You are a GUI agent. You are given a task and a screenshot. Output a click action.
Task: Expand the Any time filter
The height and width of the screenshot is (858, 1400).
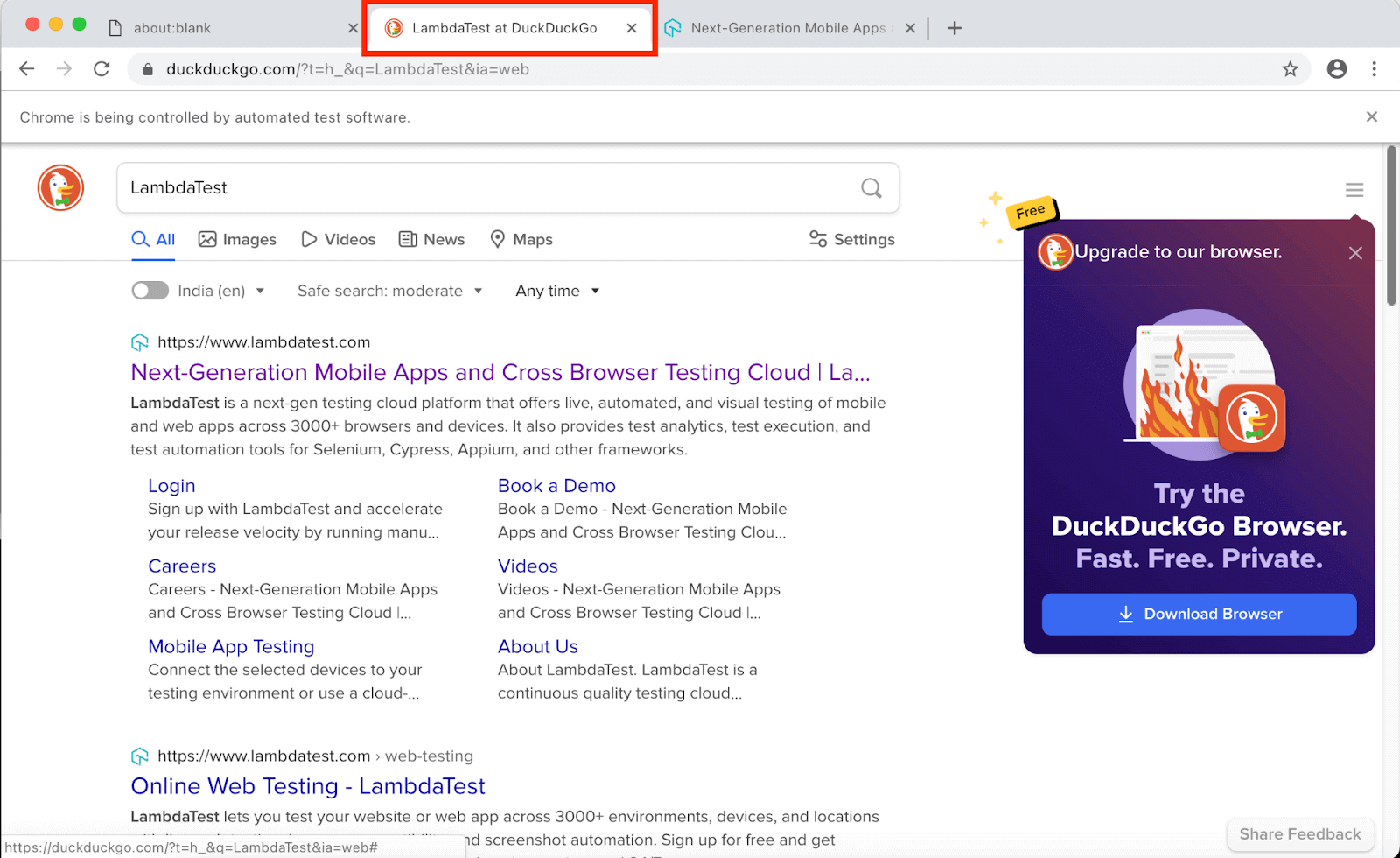(x=557, y=291)
